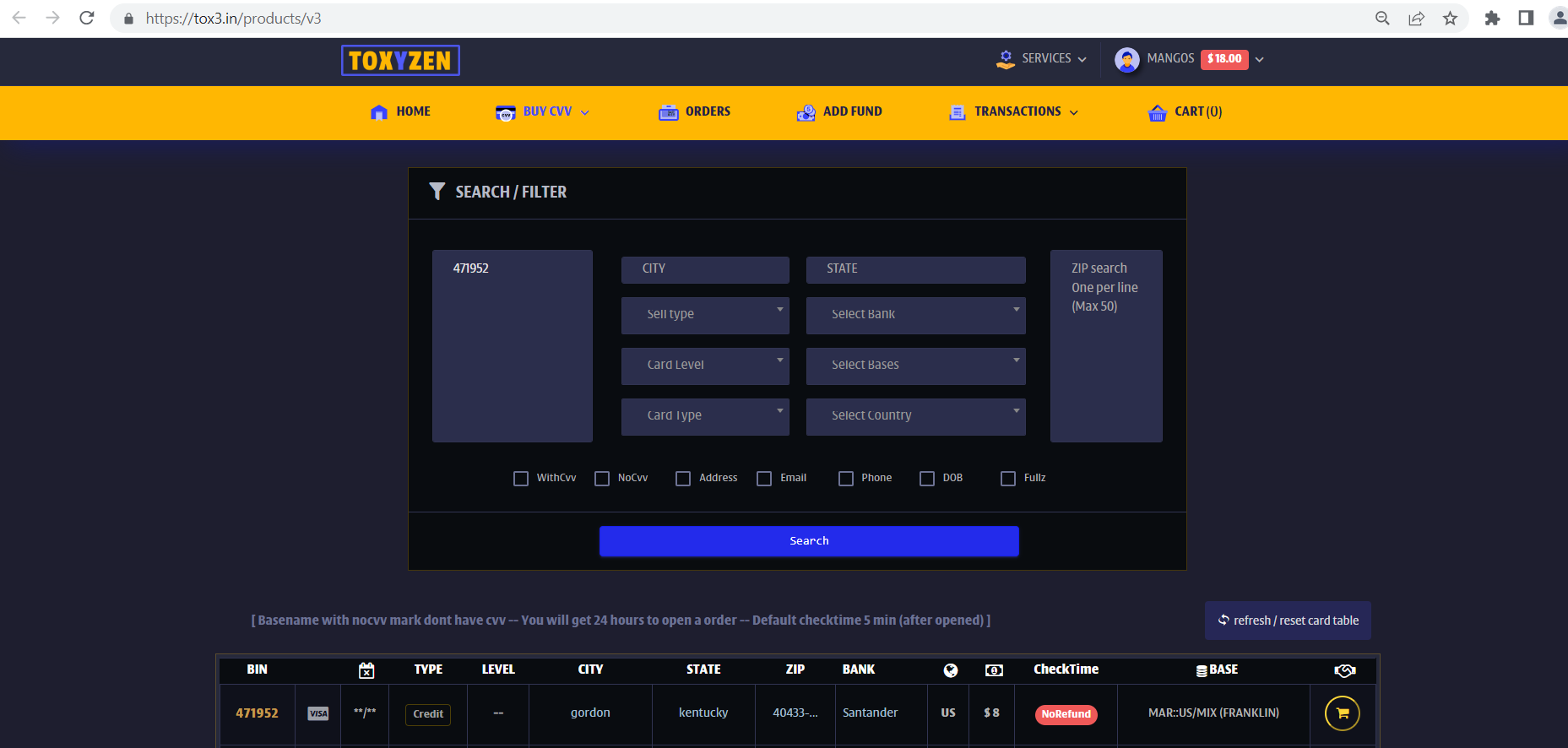Click the money icon column header
This screenshot has height=748, width=1568.
994,670
